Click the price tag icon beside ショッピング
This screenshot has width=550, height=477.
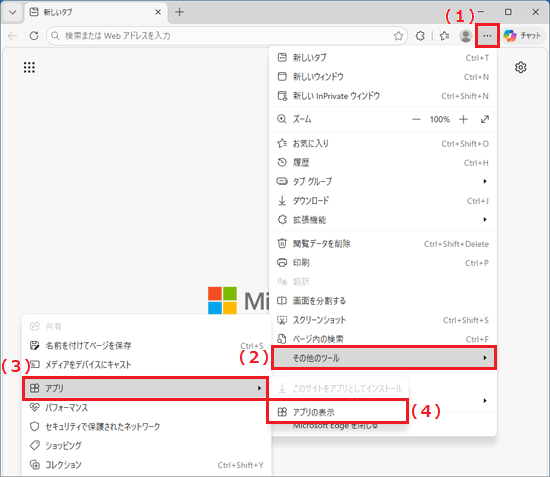34,445
